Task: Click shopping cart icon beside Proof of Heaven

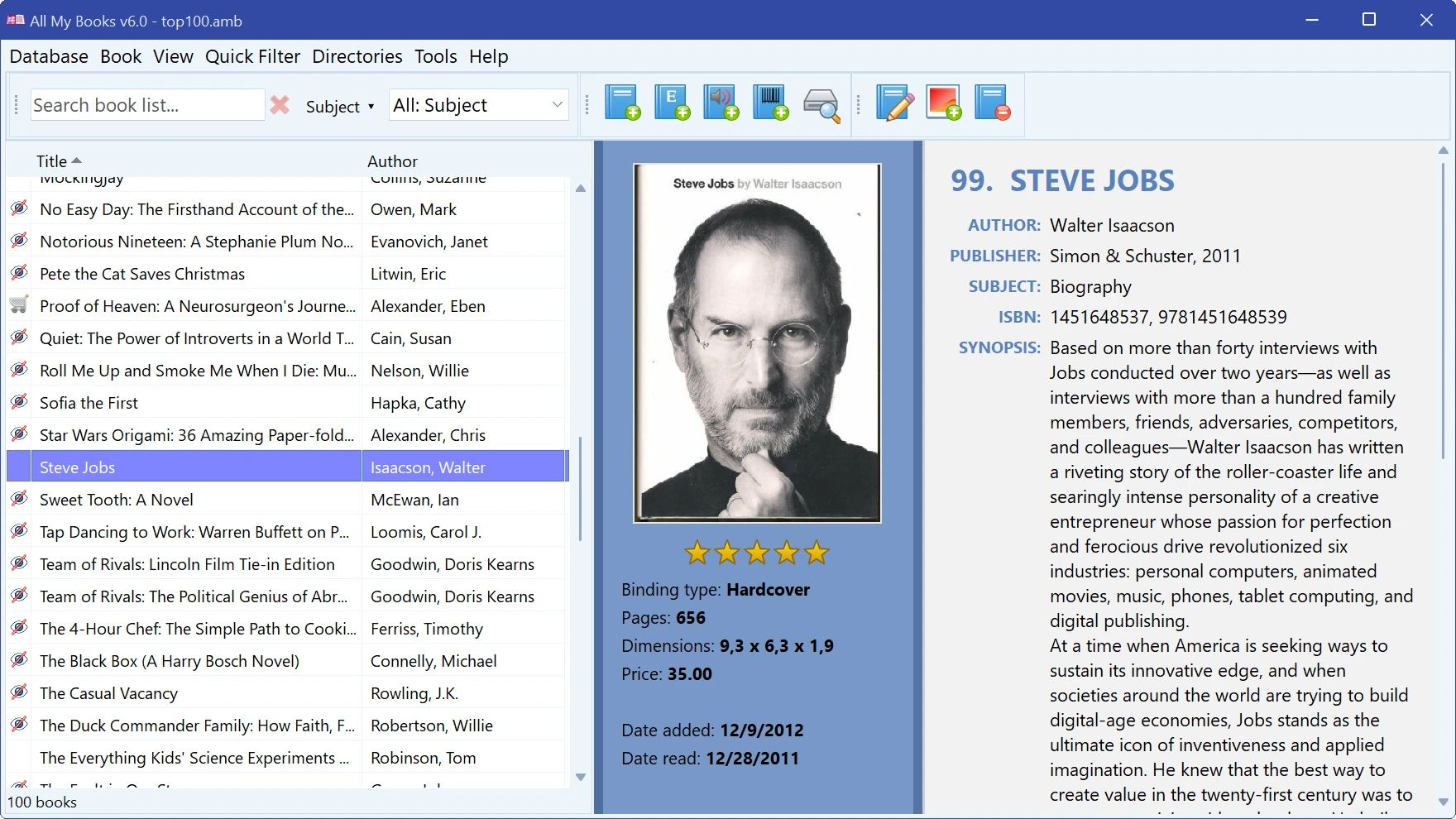Action: (19, 304)
